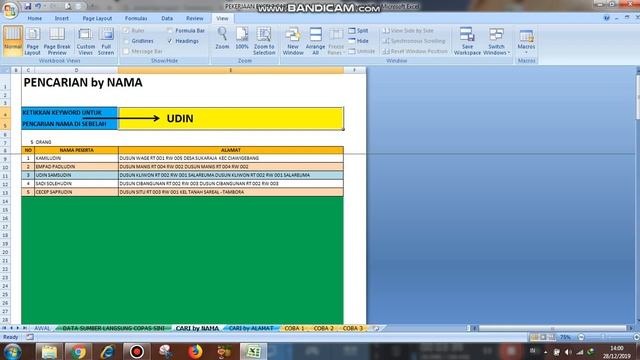The height and width of the screenshot is (360, 640).
Task: Open Page Break Preview
Action: tap(57, 41)
